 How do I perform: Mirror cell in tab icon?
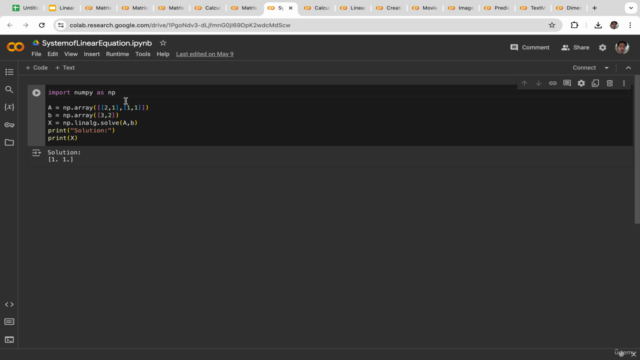(x=596, y=83)
